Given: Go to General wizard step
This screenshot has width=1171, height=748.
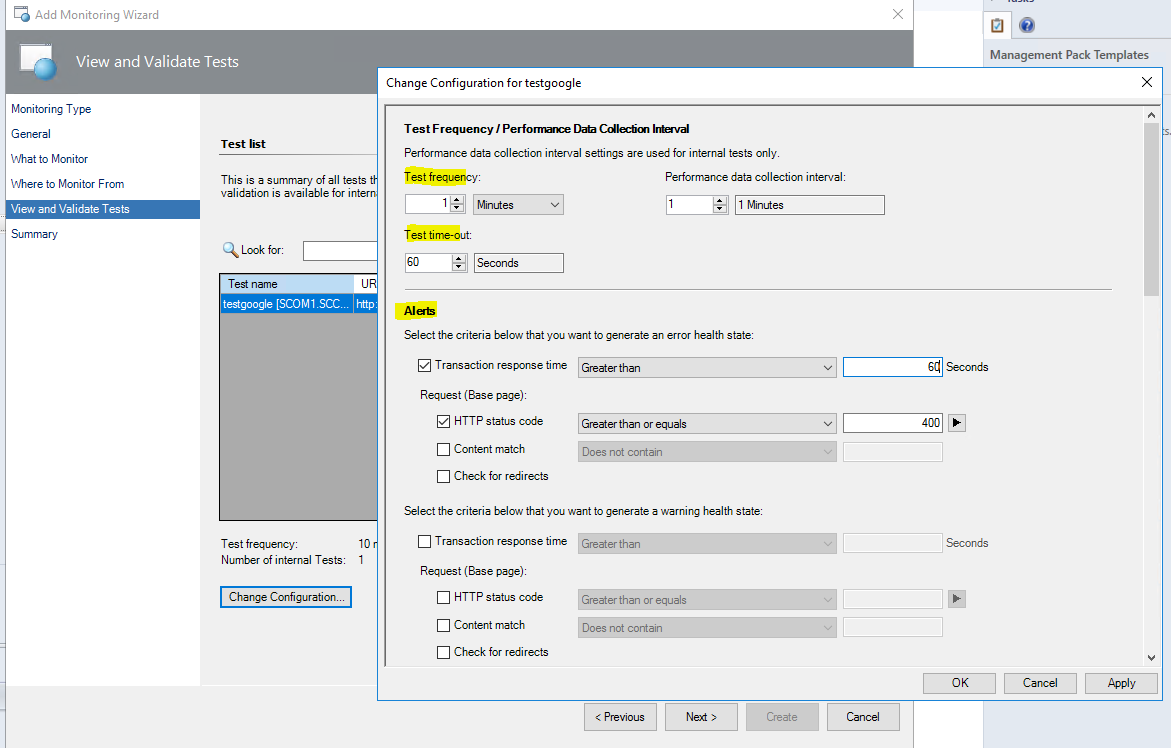Looking at the screenshot, I should 31,134.
